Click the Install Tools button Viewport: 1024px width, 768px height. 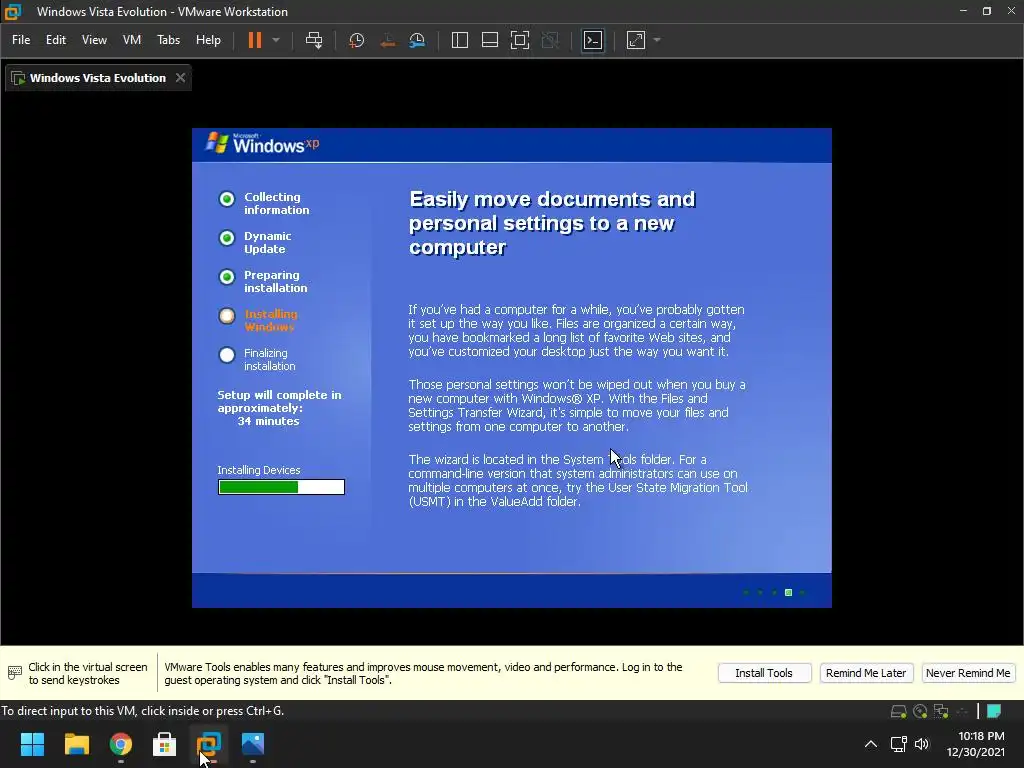(x=764, y=673)
